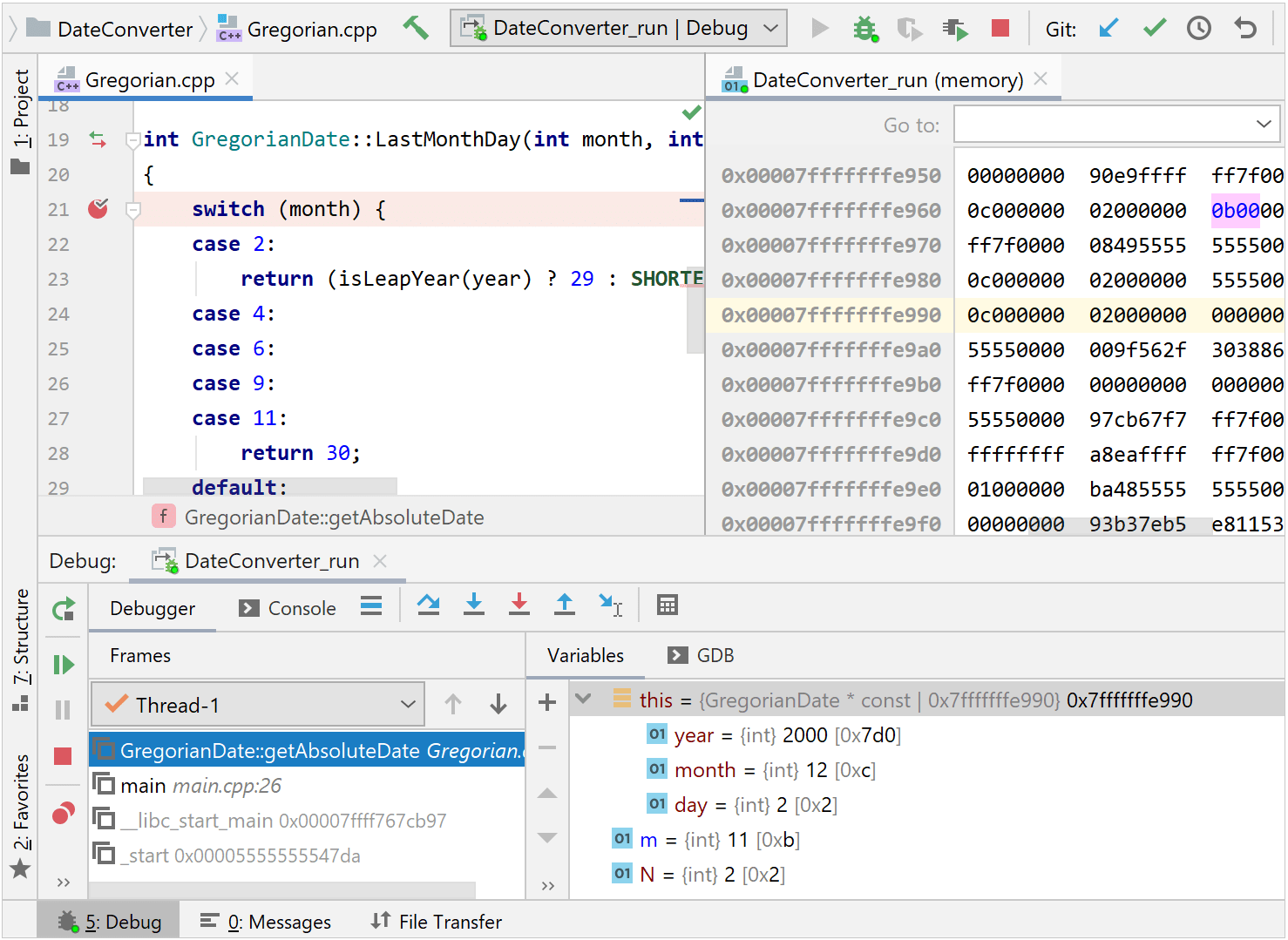Viewport: 1288px width, 940px height.
Task: Open the DateConverter_run | Debug configuration dropdown
Action: pyautogui.click(x=618, y=27)
